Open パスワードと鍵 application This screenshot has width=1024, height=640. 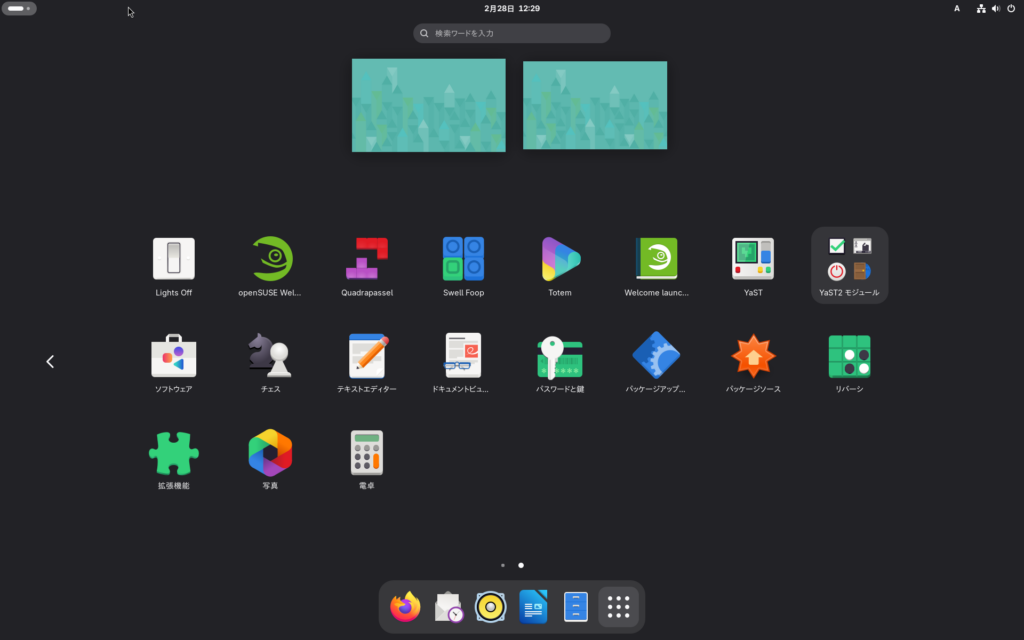pyautogui.click(x=560, y=355)
